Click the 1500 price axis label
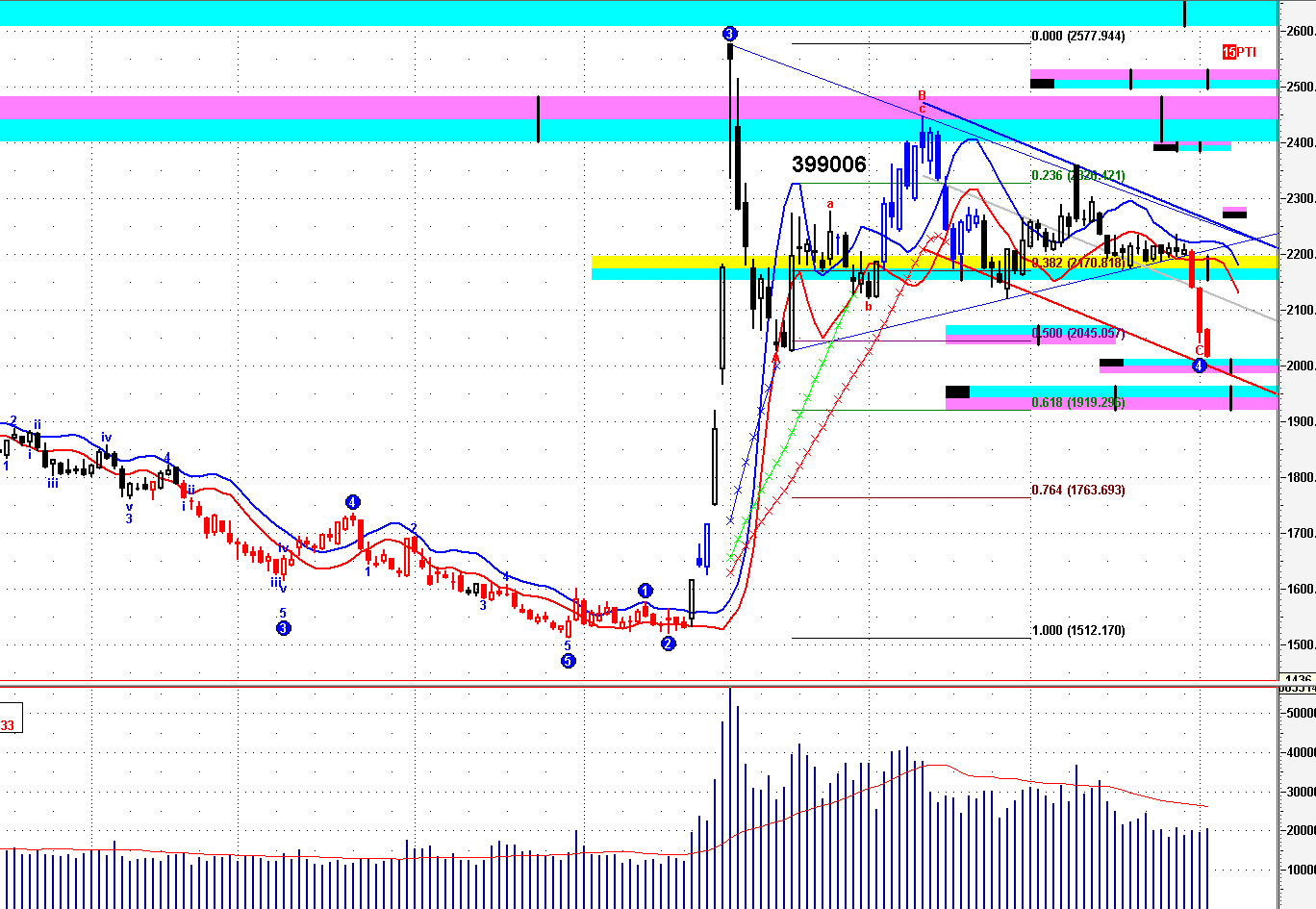The width and height of the screenshot is (1316, 909). (x=1300, y=644)
